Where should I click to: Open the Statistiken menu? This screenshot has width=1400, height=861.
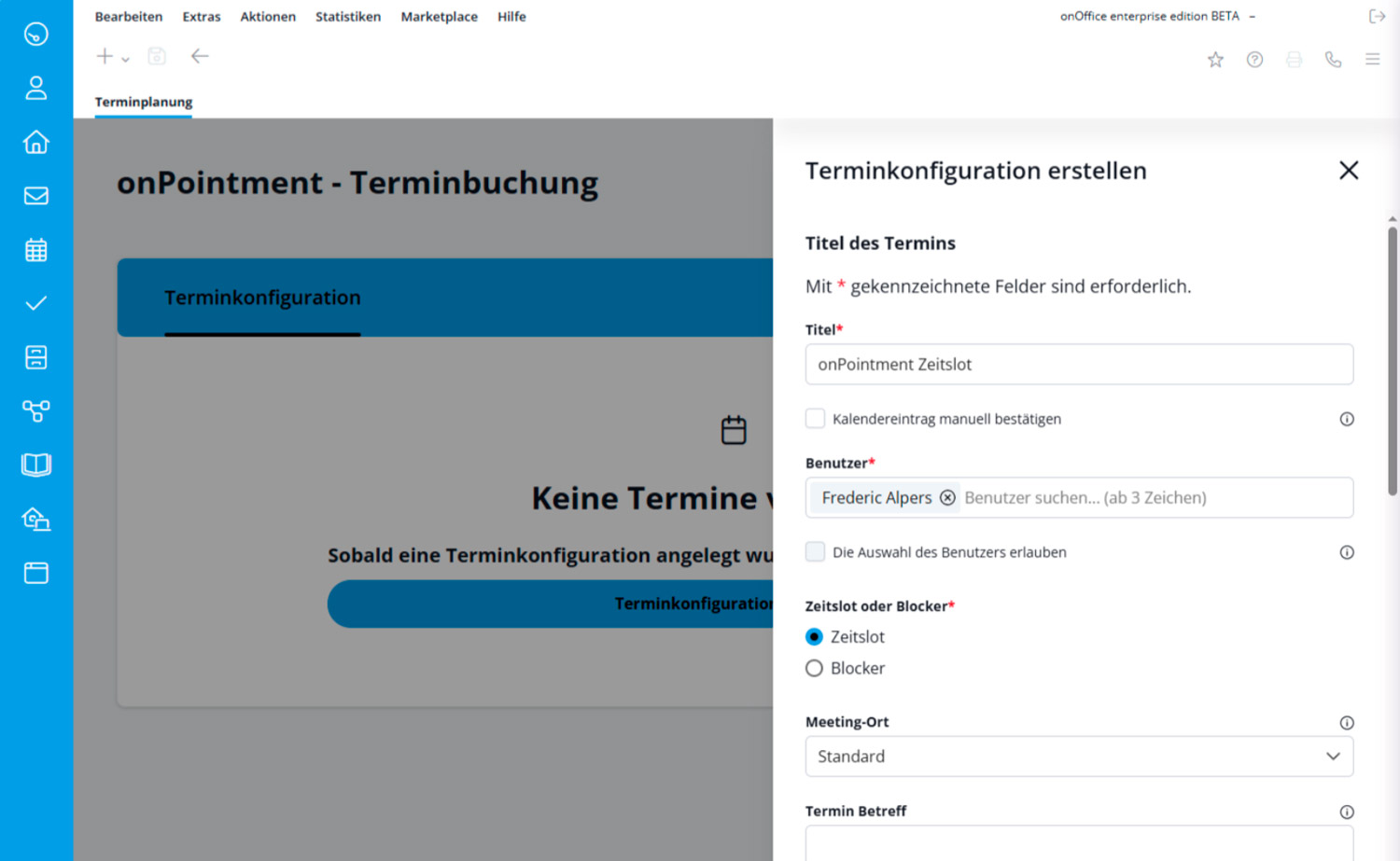(x=347, y=17)
